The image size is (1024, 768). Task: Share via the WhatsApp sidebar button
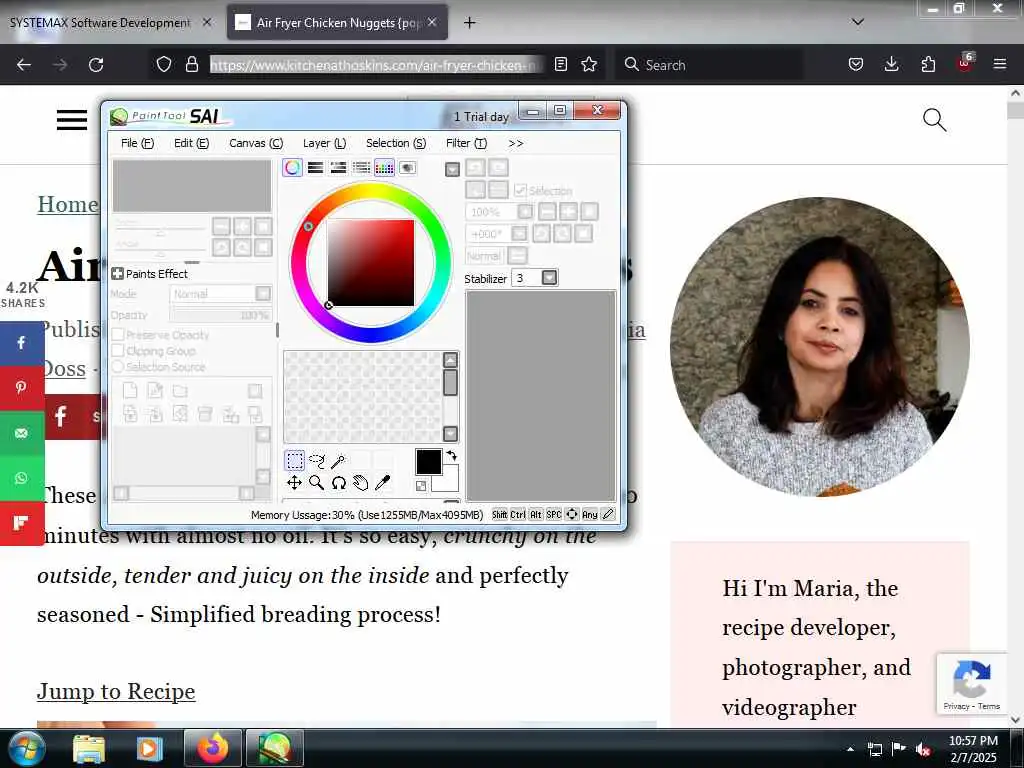click(x=22, y=478)
